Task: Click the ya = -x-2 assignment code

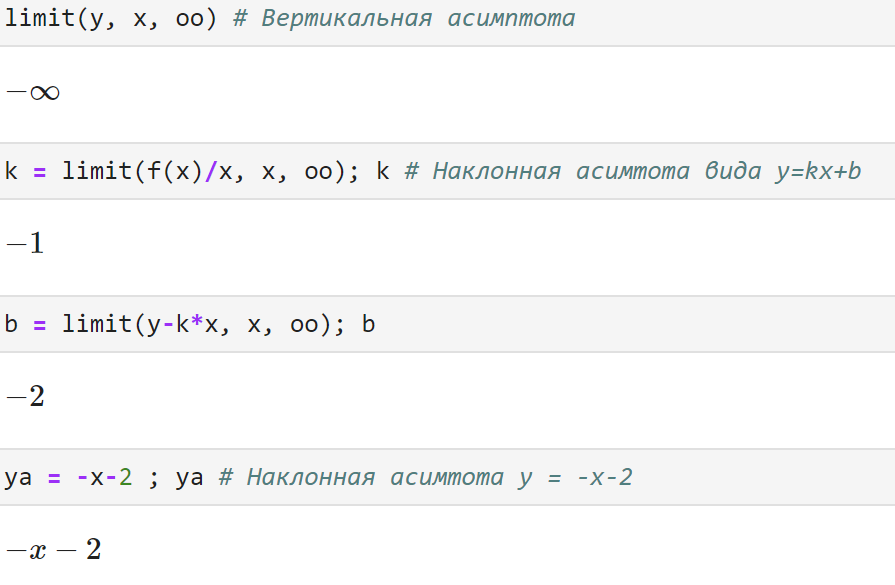Action: 68,477
